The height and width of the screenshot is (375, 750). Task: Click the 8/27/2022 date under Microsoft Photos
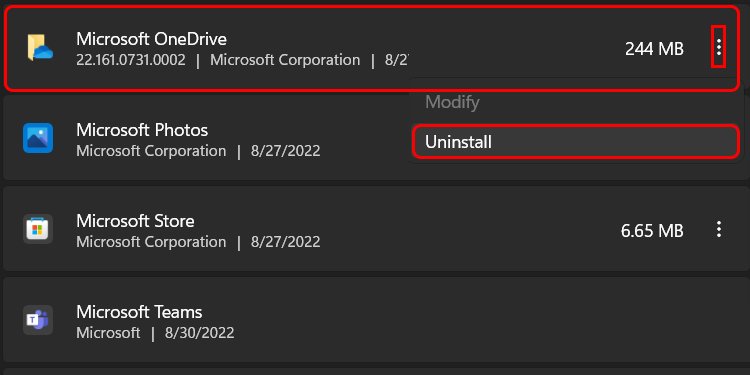click(286, 151)
